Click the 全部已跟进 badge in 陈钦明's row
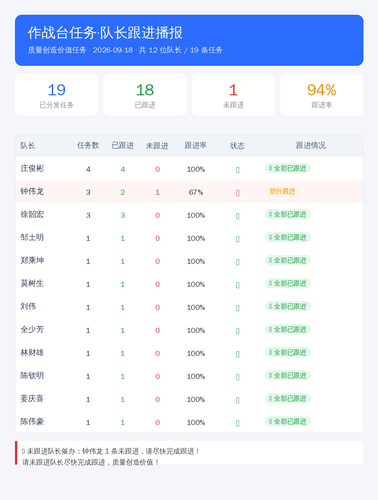 pyautogui.click(x=288, y=375)
